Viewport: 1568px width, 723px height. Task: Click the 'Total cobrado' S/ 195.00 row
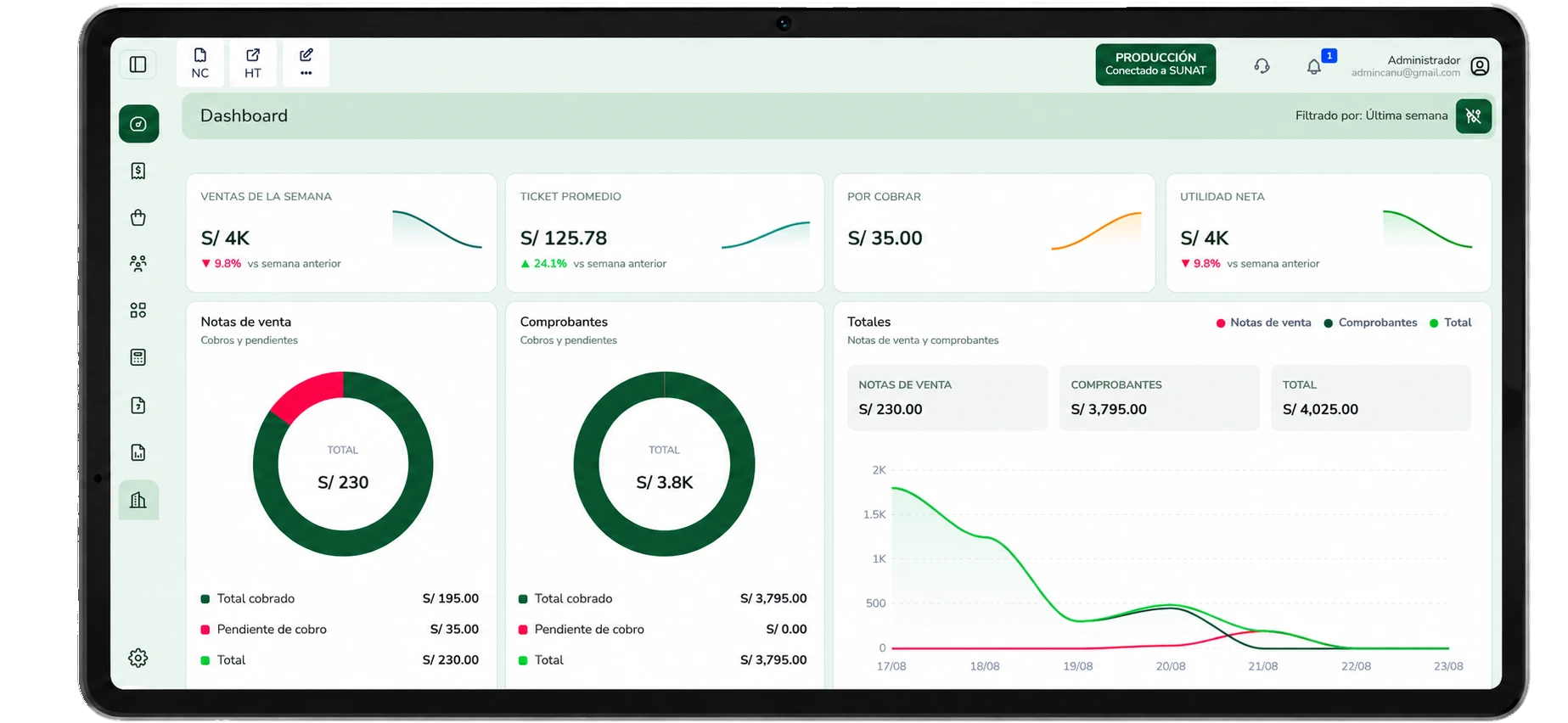340,598
